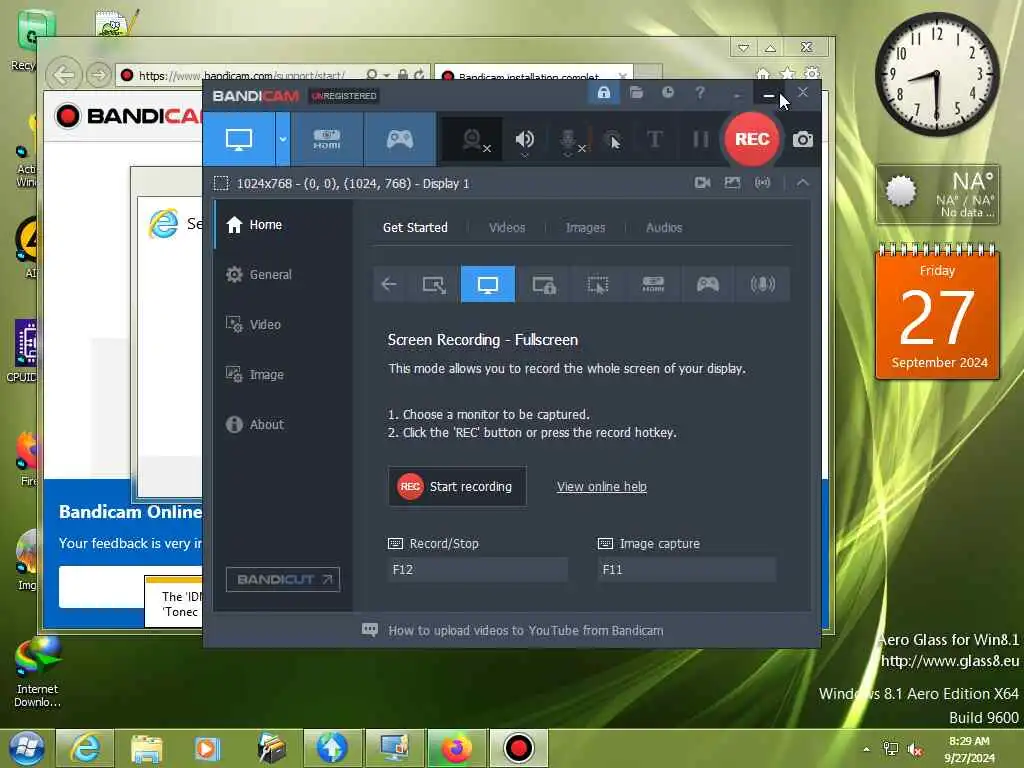Open Image settings in sidebar
Image resolution: width=1024 pixels, height=768 pixels.
click(283, 374)
